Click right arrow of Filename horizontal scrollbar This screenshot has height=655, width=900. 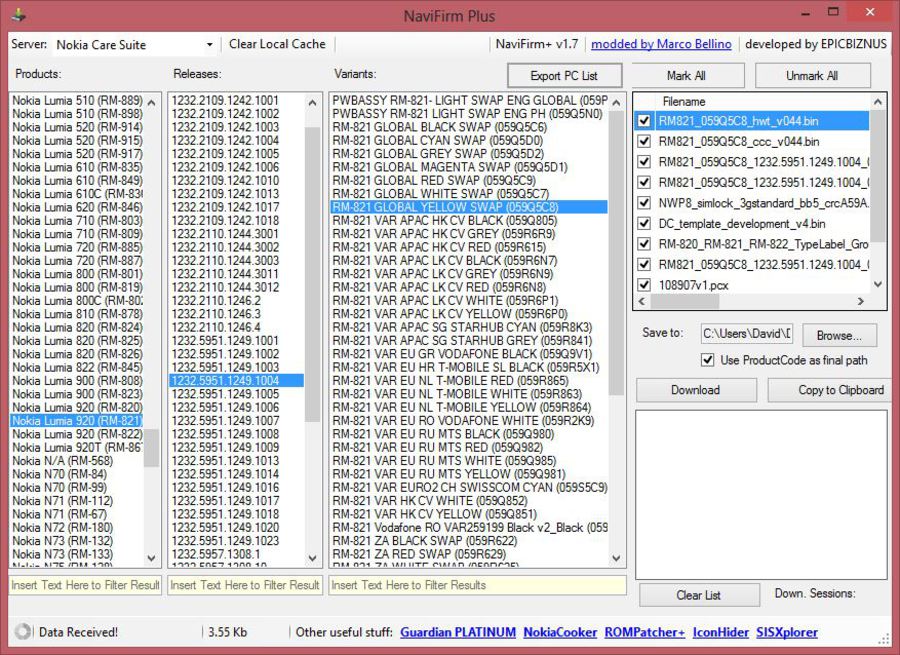860,301
